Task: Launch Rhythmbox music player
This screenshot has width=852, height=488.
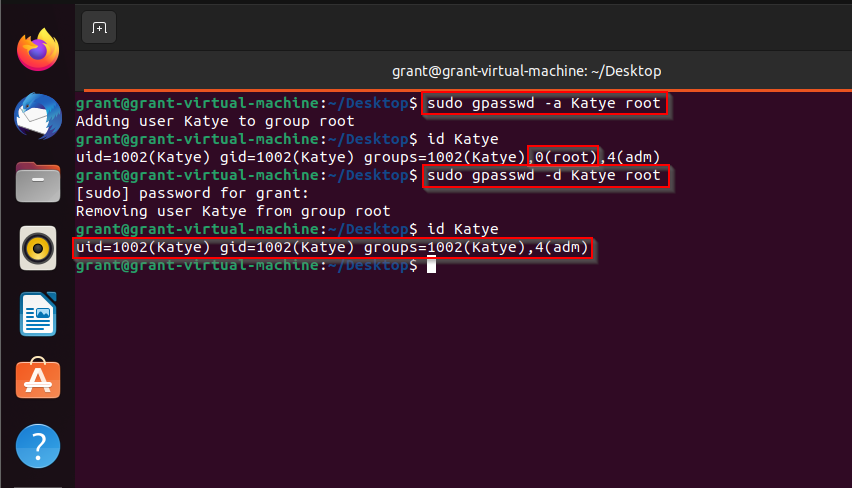Action: [x=38, y=248]
